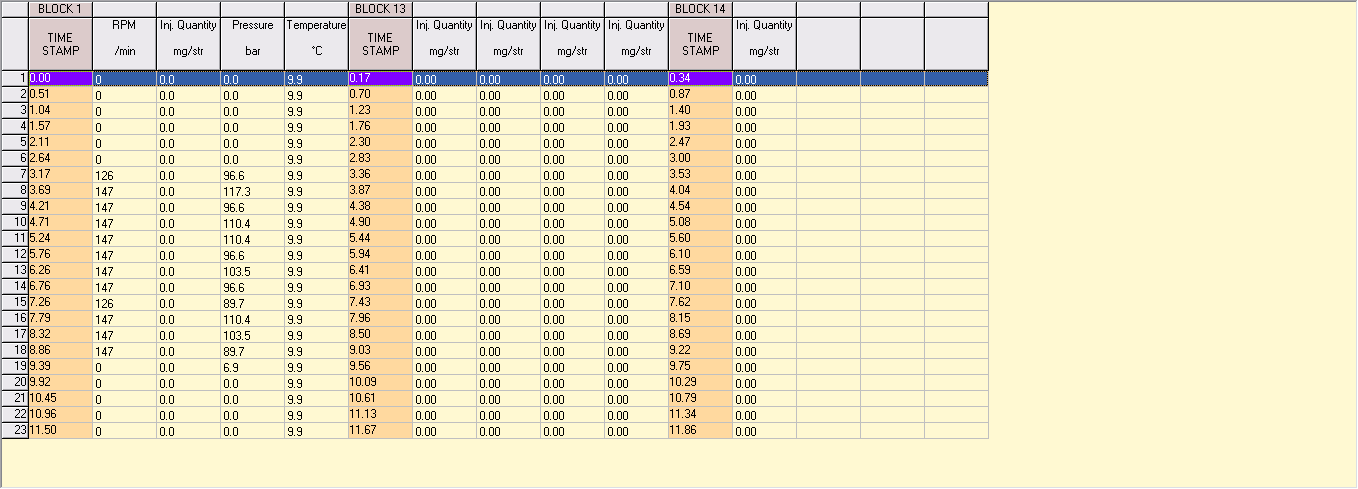
Task: Select row header number 12
Action: coord(15,254)
